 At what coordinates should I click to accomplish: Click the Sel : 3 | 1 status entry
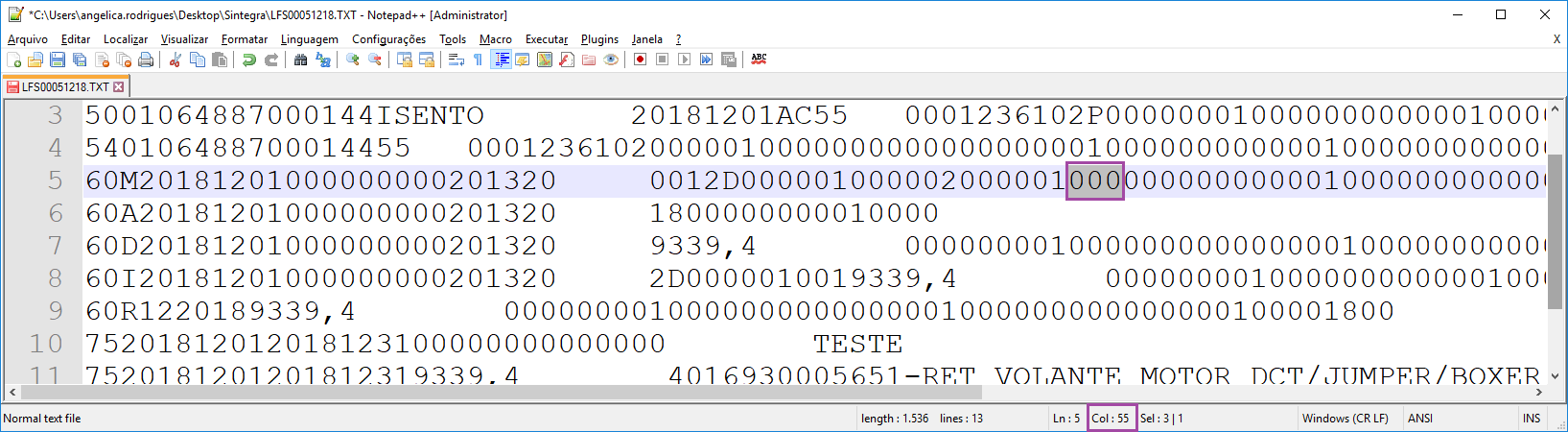pyautogui.click(x=1161, y=419)
